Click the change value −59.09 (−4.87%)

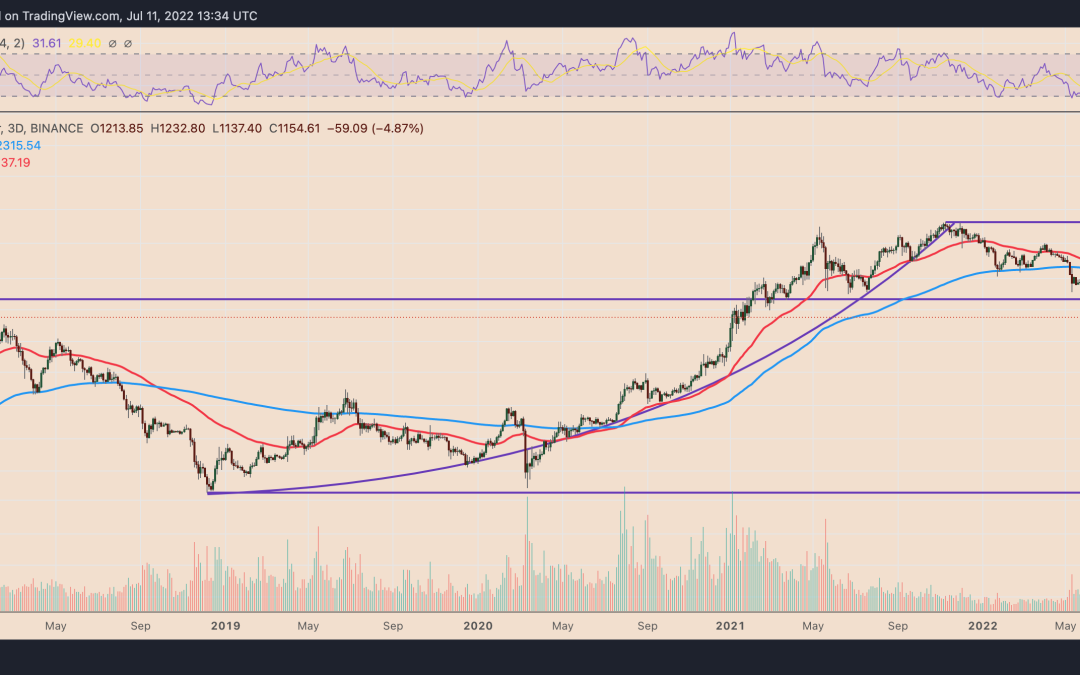[x=375, y=128]
